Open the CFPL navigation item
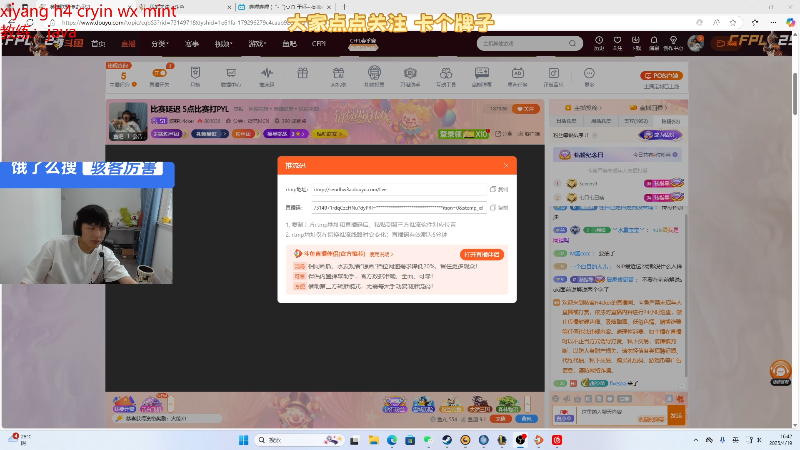Image resolution: width=800 pixels, height=450 pixels. (319, 44)
